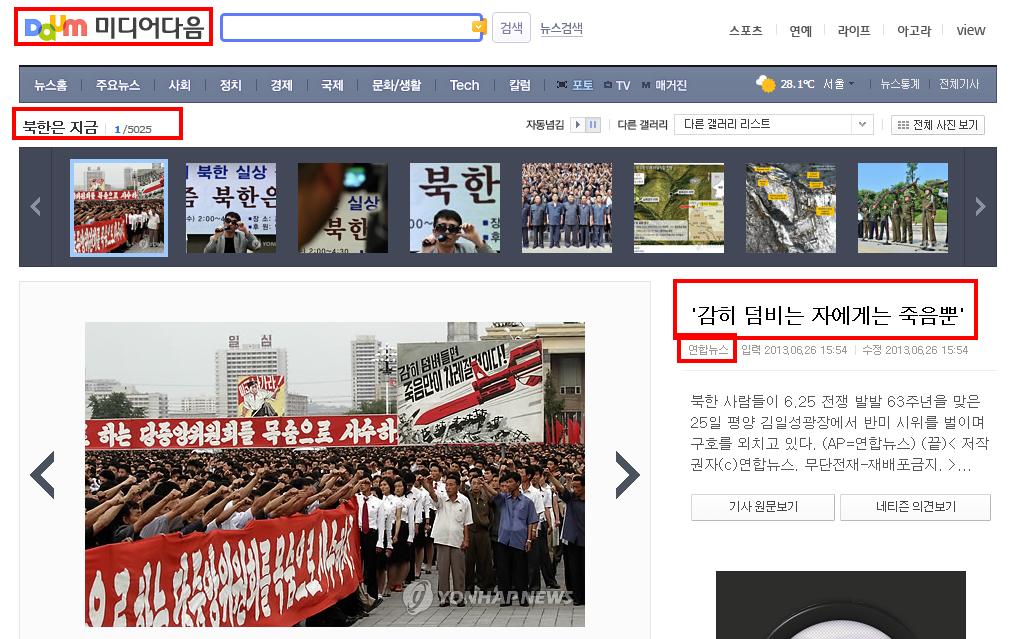Go to the next main photo
Viewport: 1009px width, 639px height.
627,475
